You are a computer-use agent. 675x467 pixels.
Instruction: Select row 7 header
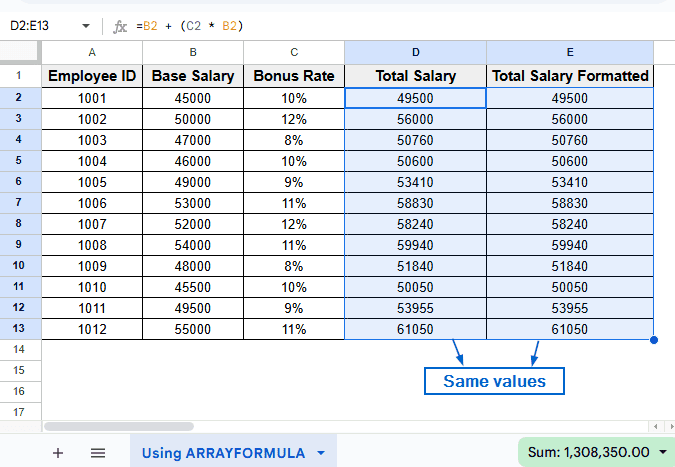20,203
